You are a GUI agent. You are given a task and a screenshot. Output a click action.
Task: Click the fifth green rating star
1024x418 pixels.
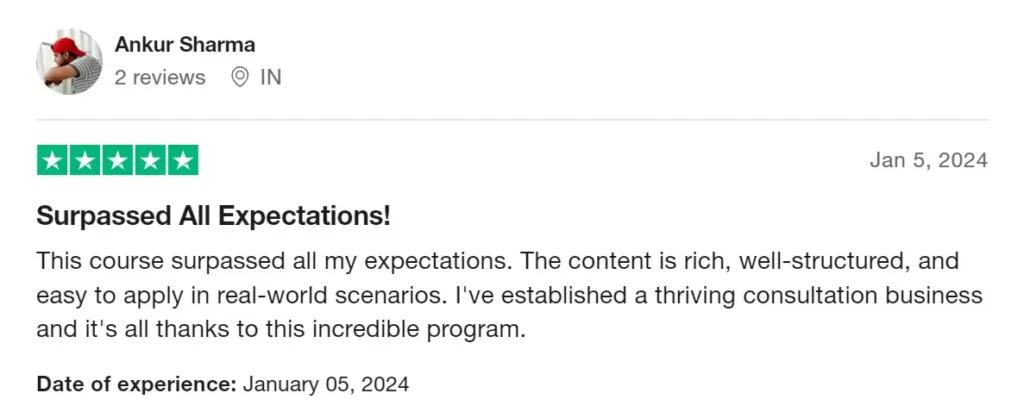coord(183,160)
